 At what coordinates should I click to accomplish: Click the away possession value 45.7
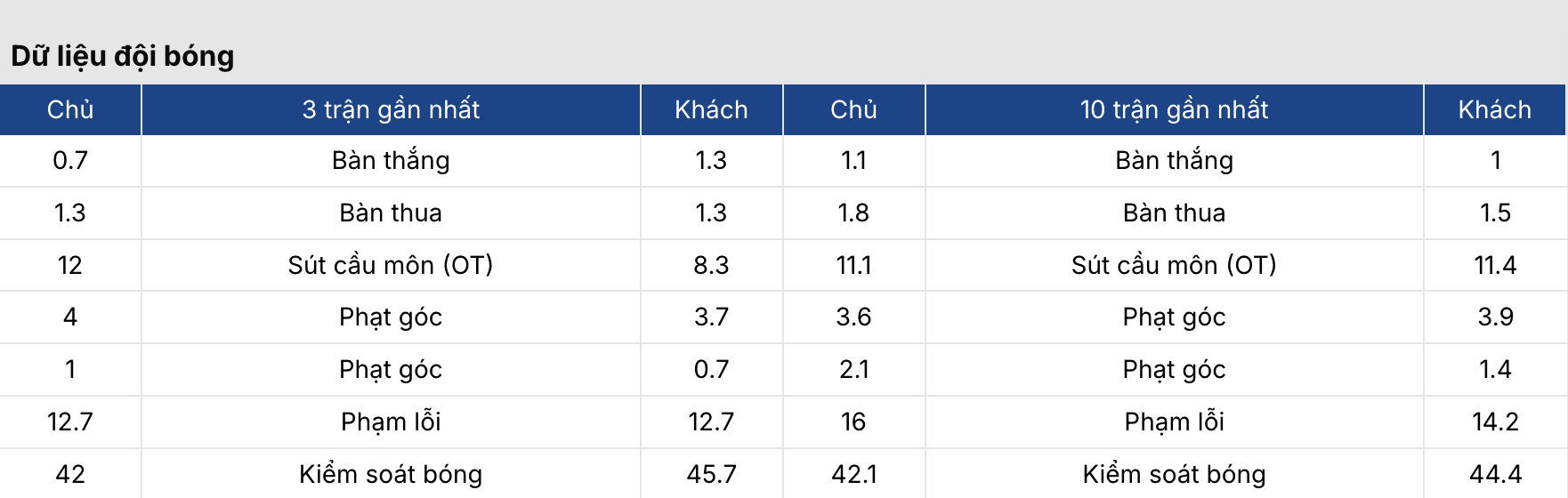711,474
